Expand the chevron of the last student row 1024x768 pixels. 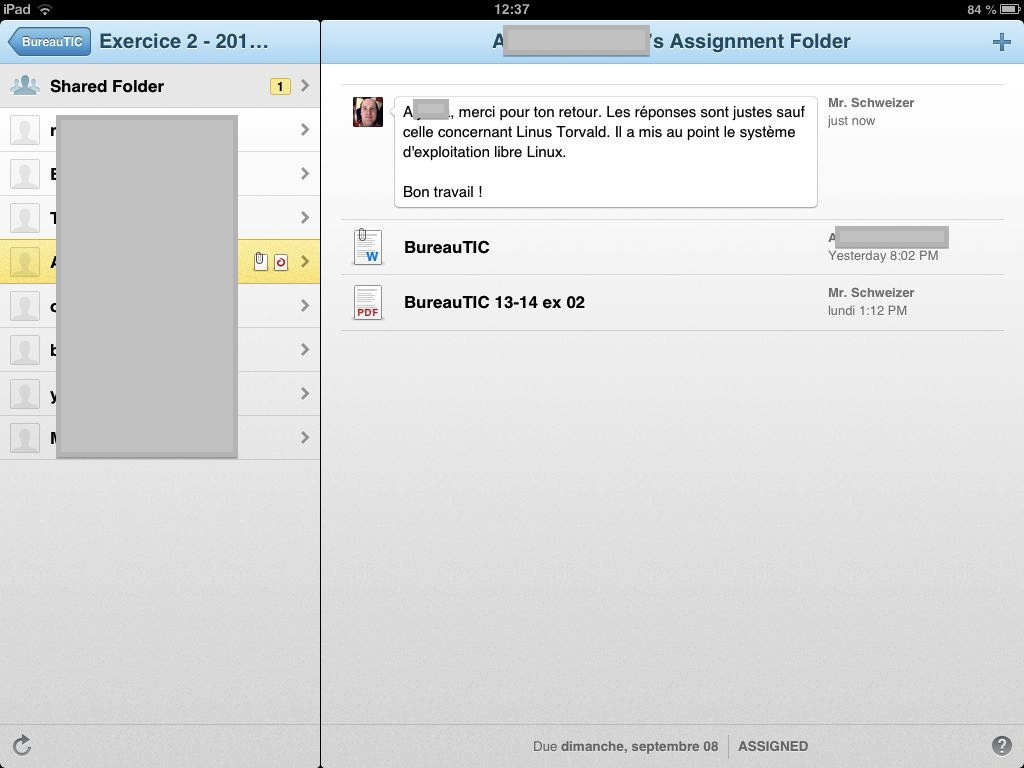(x=305, y=438)
